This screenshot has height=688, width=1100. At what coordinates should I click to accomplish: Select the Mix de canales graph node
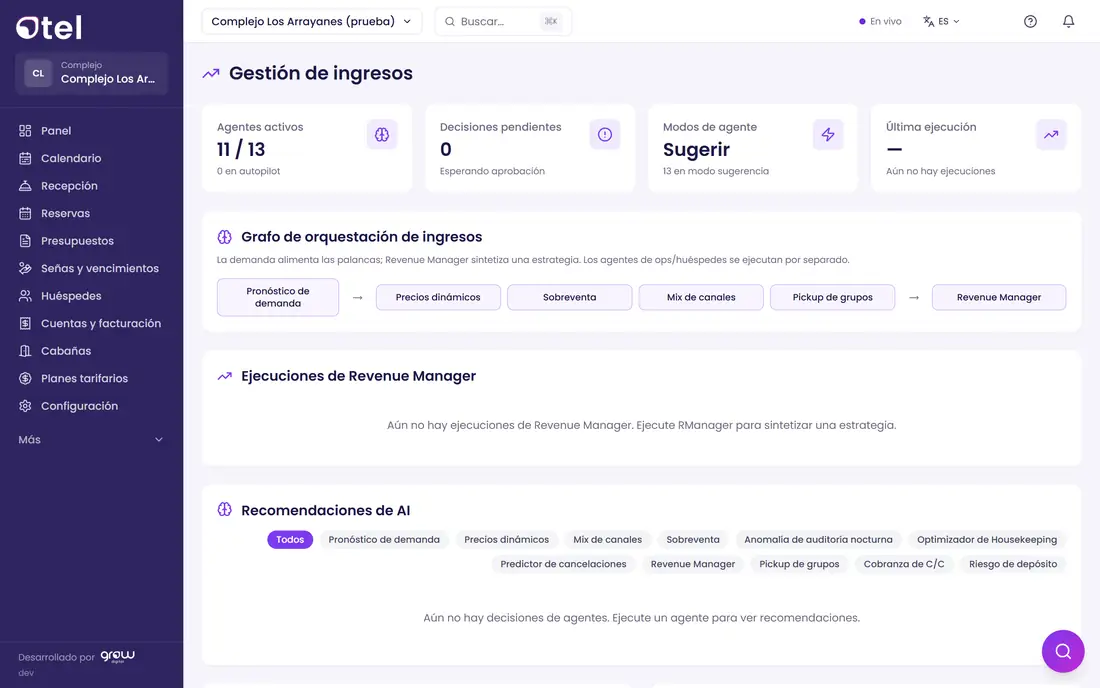pos(701,297)
